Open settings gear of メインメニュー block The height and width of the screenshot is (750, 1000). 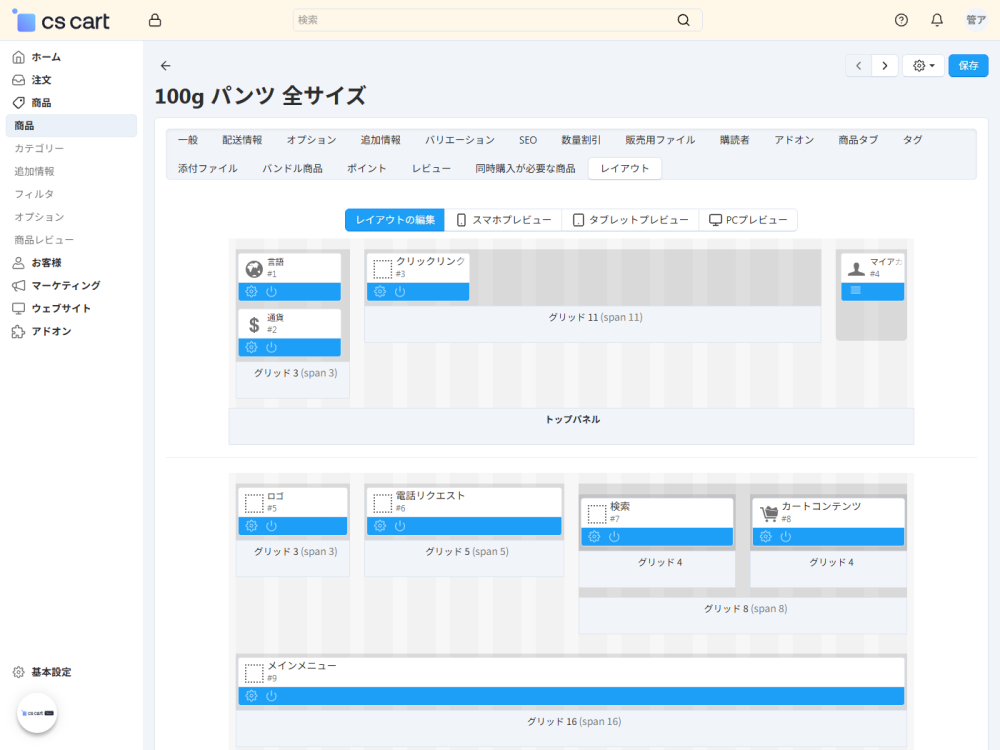(252, 696)
